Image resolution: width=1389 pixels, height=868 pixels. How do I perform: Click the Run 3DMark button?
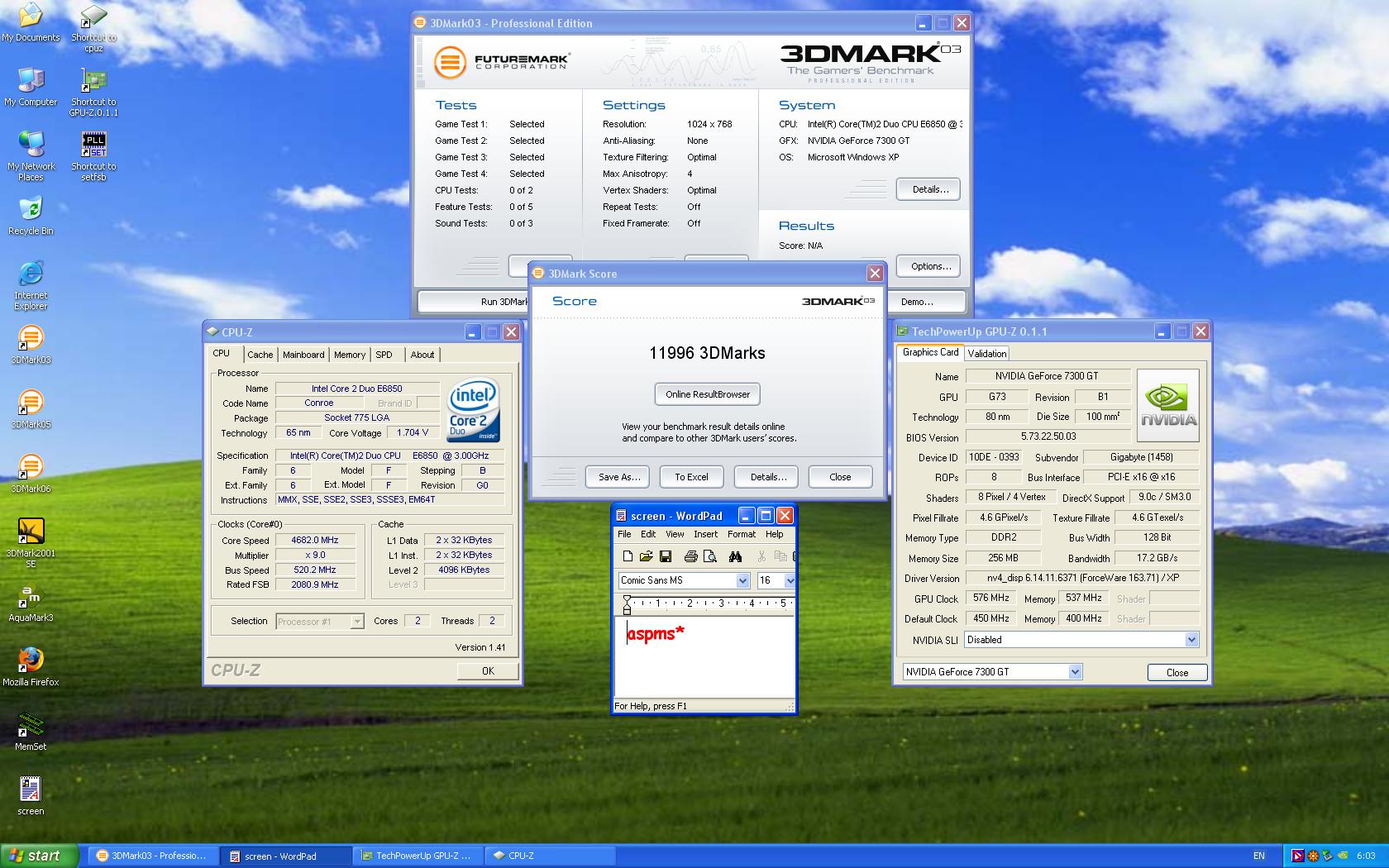tap(474, 302)
